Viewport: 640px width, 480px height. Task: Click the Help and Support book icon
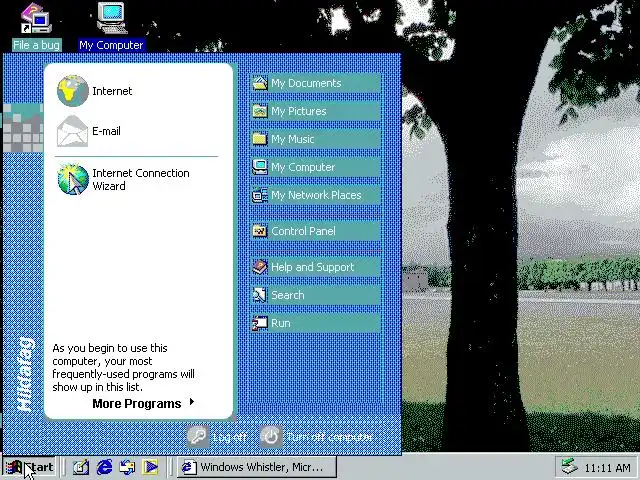(260, 267)
